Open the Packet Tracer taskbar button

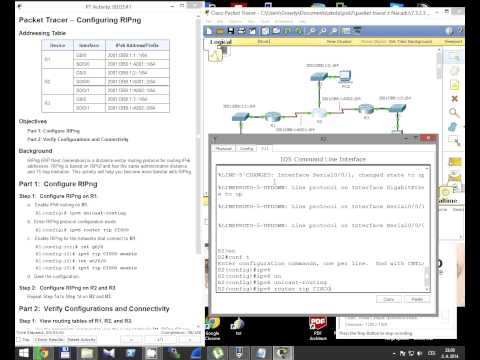(x=283, y=353)
